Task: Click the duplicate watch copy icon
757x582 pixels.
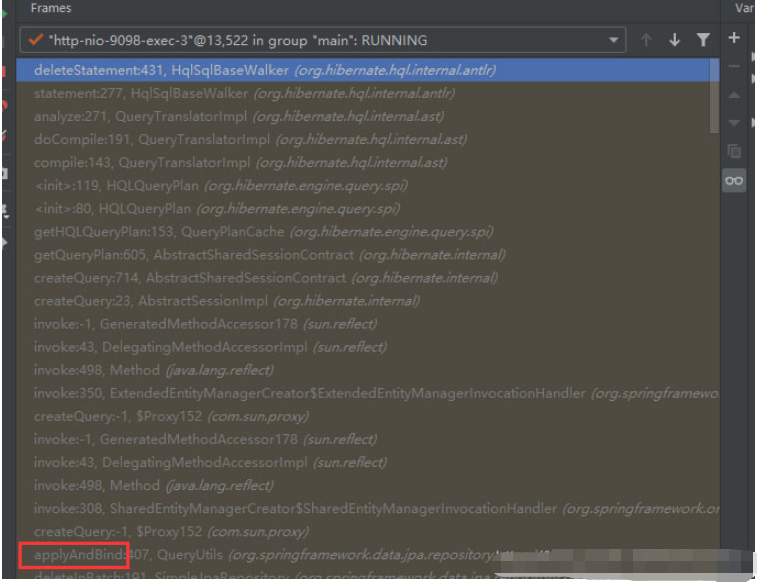Action: 734,152
